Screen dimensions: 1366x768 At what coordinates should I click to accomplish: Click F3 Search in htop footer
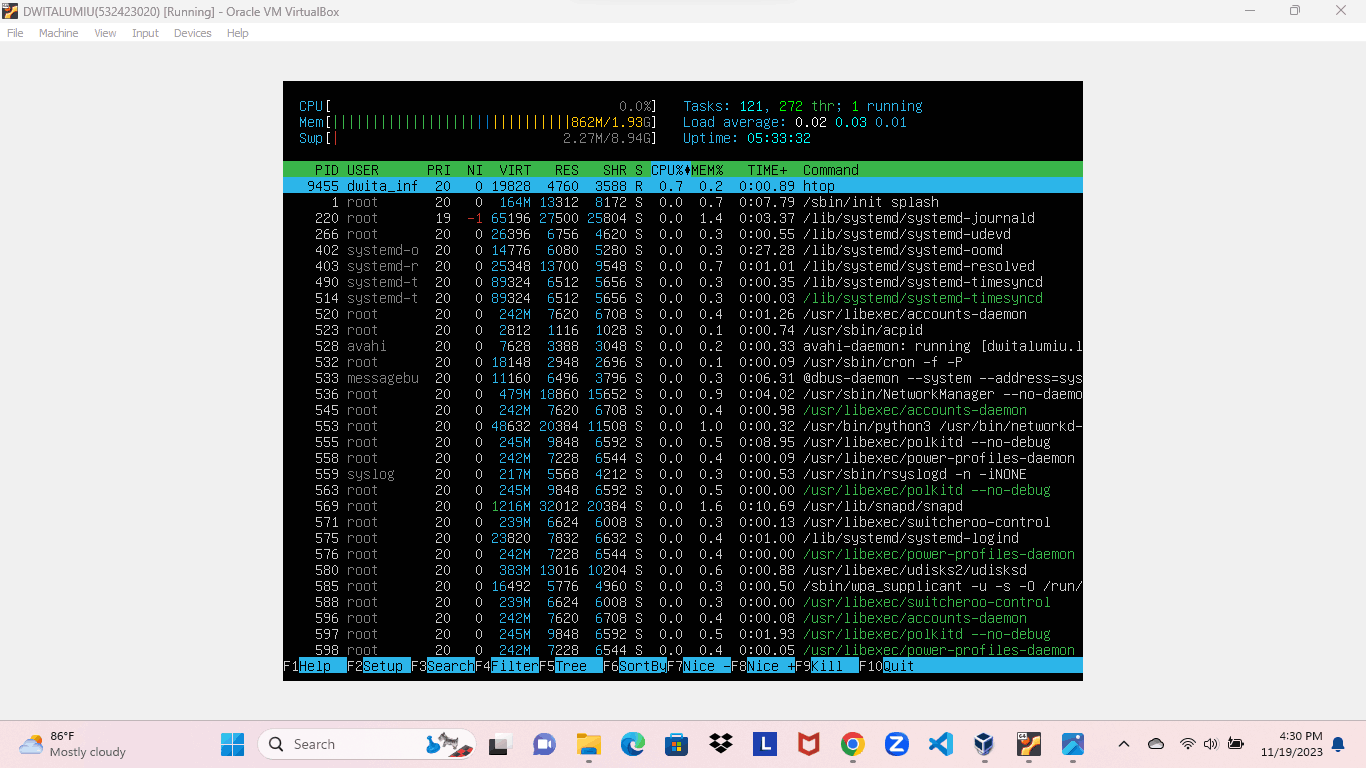pos(443,666)
